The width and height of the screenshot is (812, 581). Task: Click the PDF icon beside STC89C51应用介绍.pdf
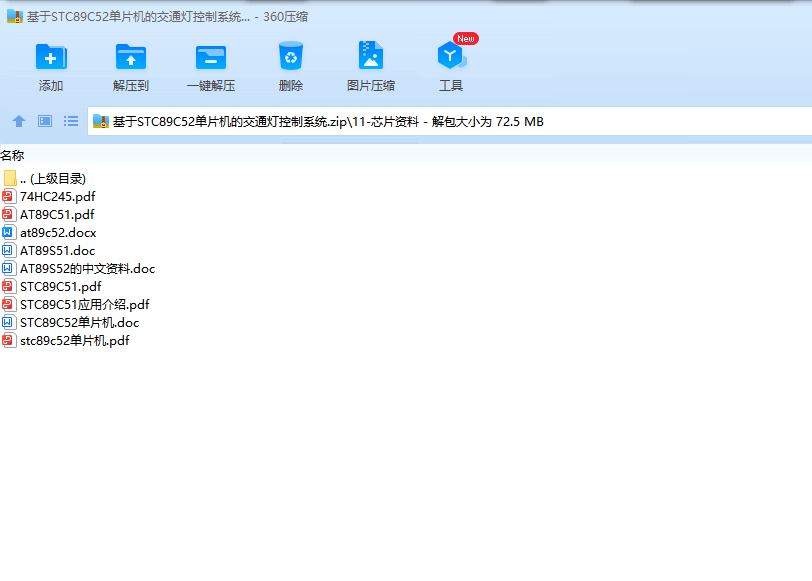8,304
